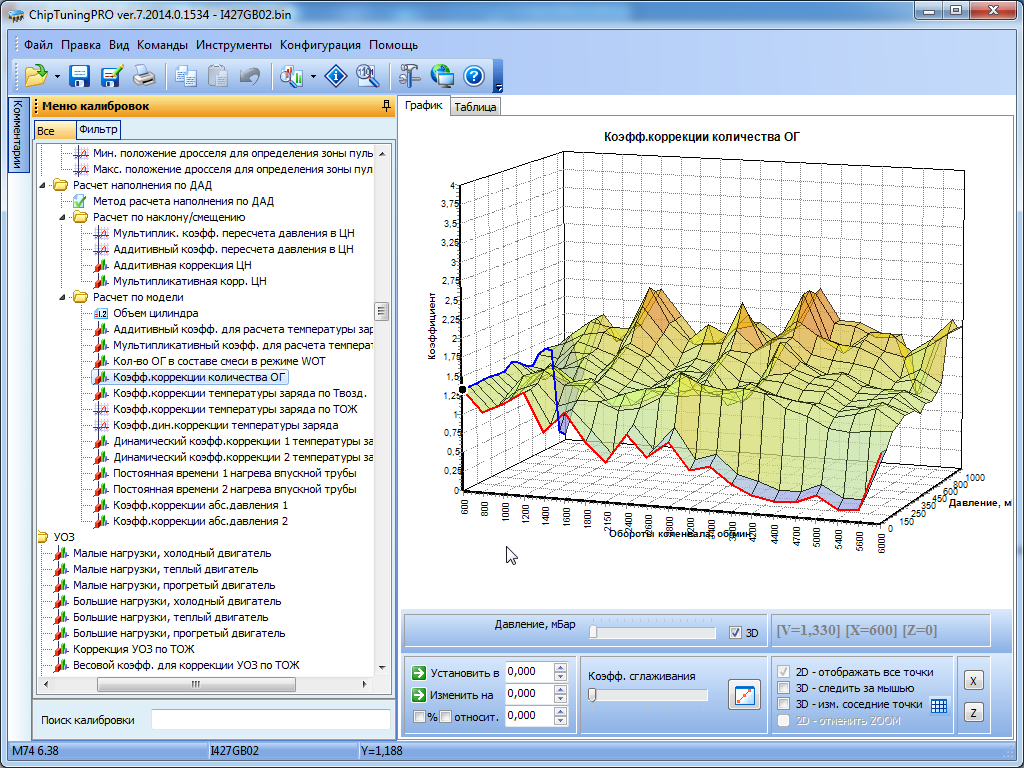Viewport: 1024px width, 768px height.
Task: Enable "3D - следить за мышью" checkbox
Action: (x=785, y=688)
